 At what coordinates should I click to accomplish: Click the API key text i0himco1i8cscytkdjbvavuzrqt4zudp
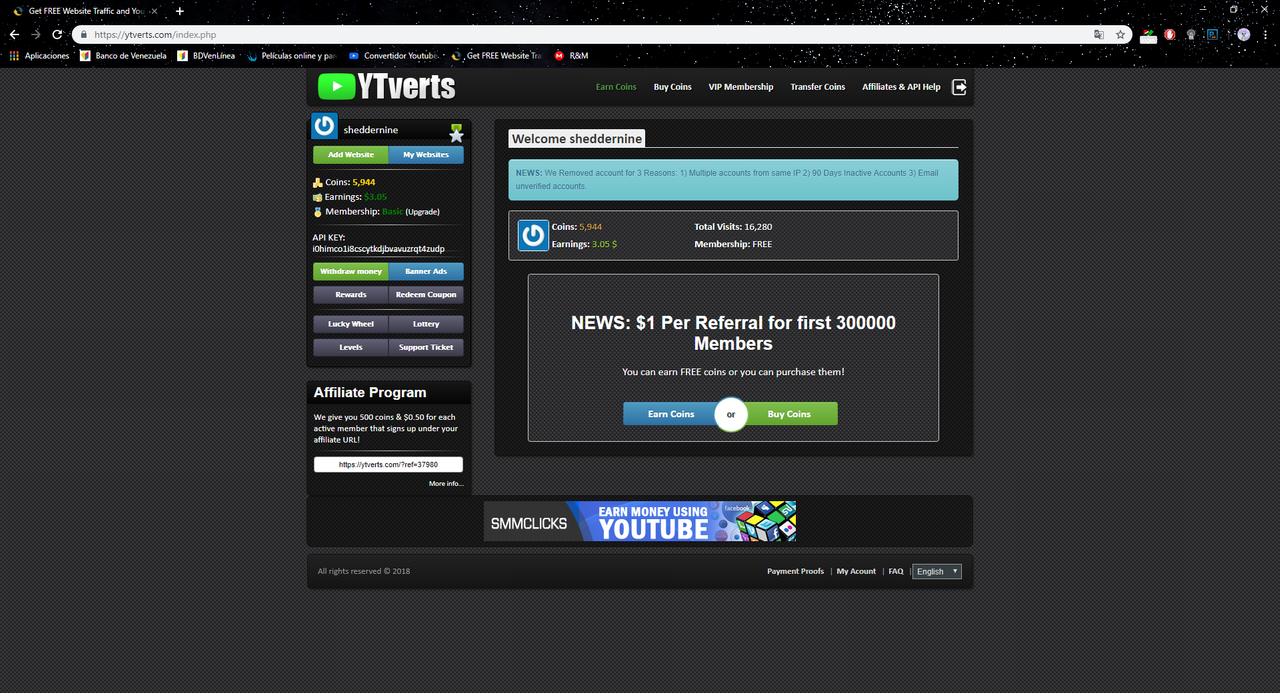pos(379,249)
